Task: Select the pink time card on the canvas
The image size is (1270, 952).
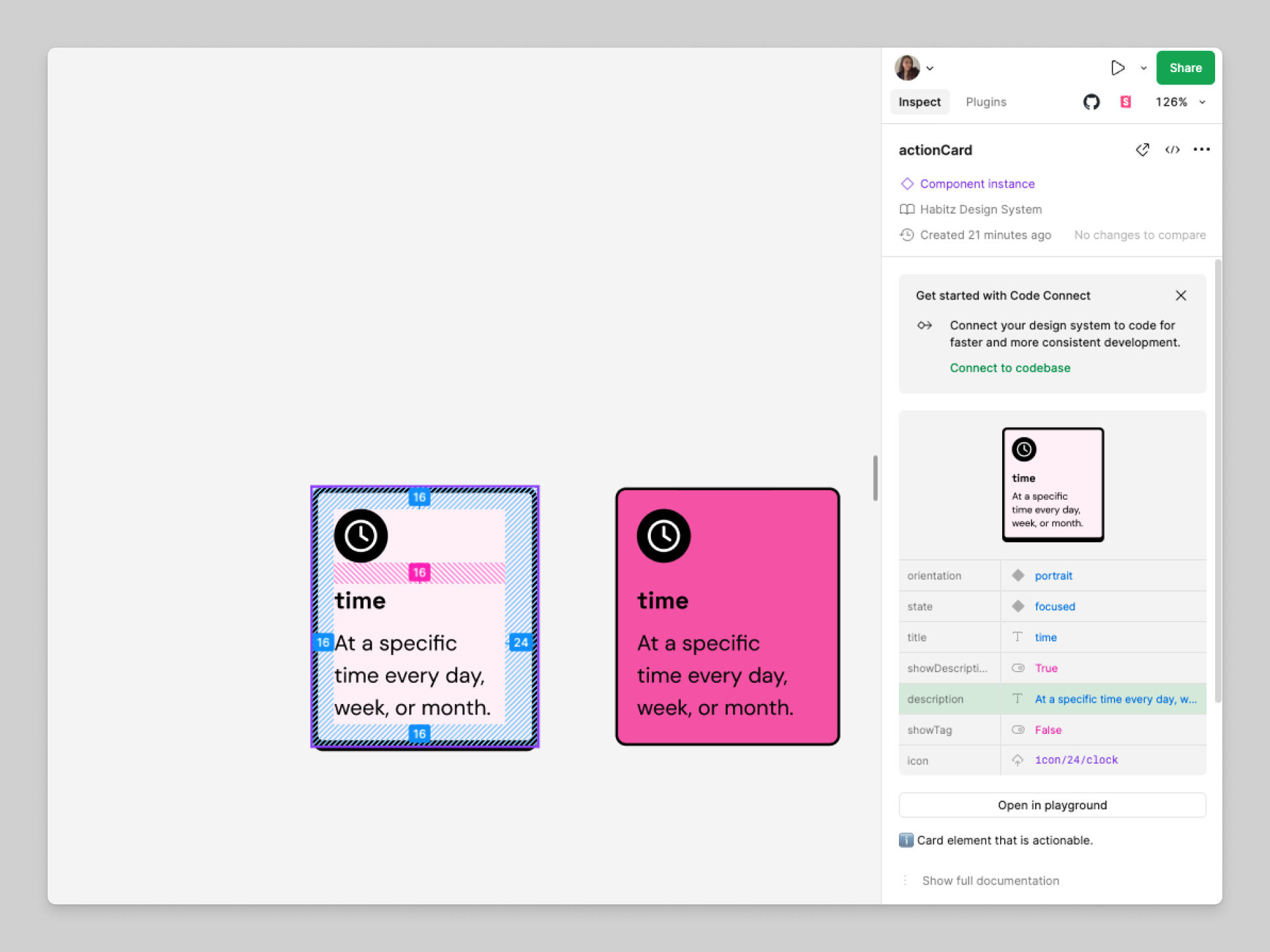Action: click(x=728, y=616)
